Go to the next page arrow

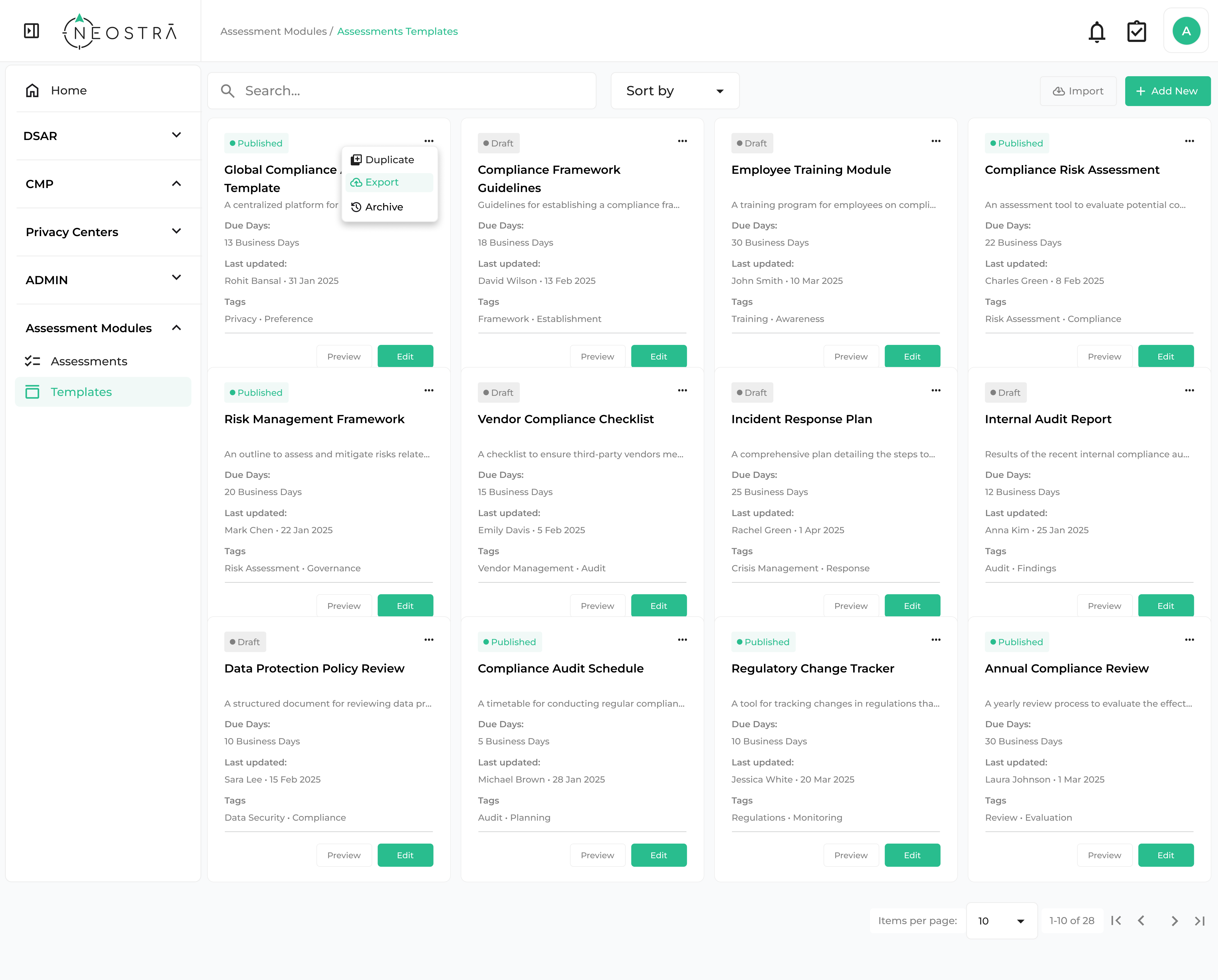(1174, 921)
